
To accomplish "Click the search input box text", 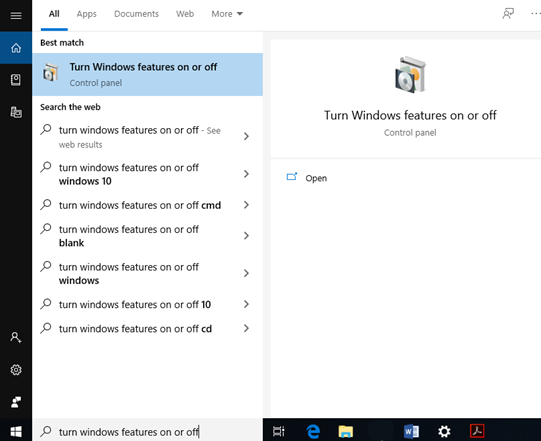I will click(128, 432).
